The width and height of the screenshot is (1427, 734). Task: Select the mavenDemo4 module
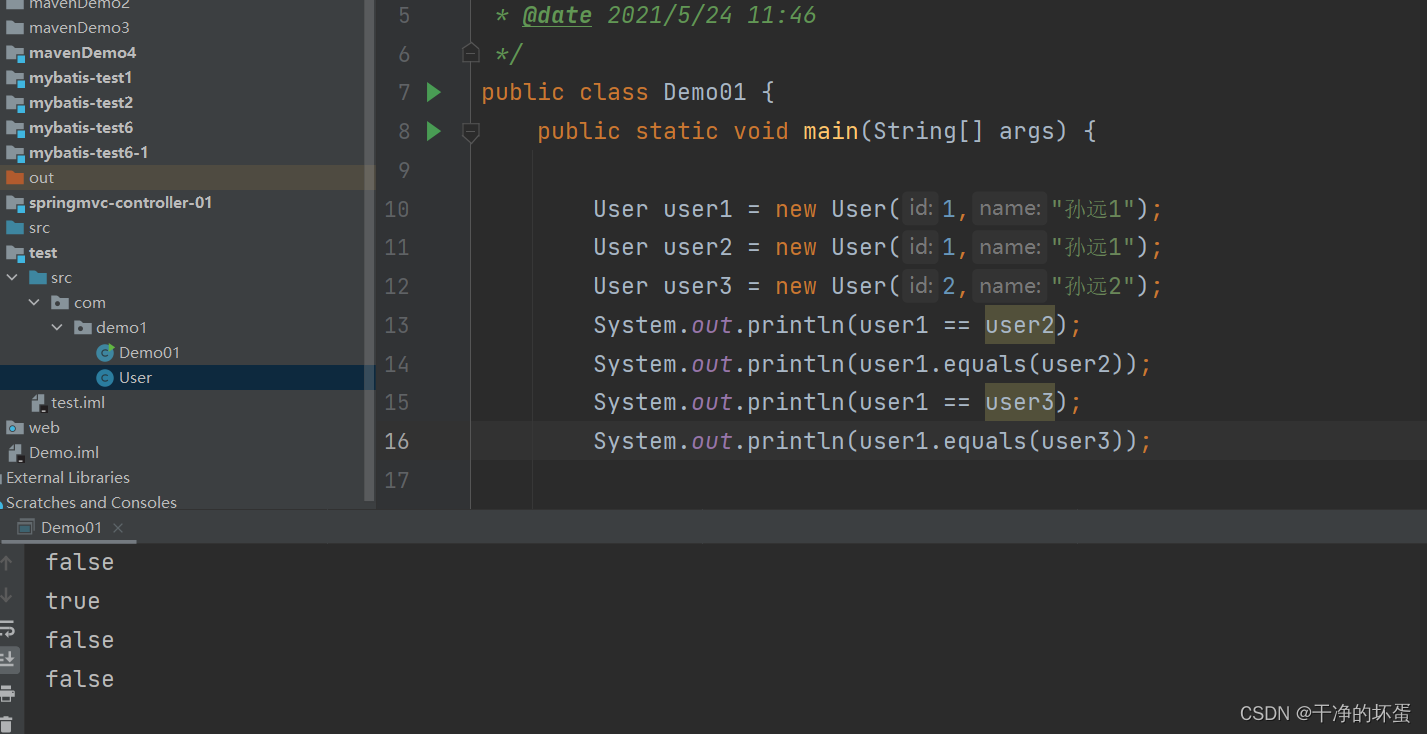pos(82,53)
